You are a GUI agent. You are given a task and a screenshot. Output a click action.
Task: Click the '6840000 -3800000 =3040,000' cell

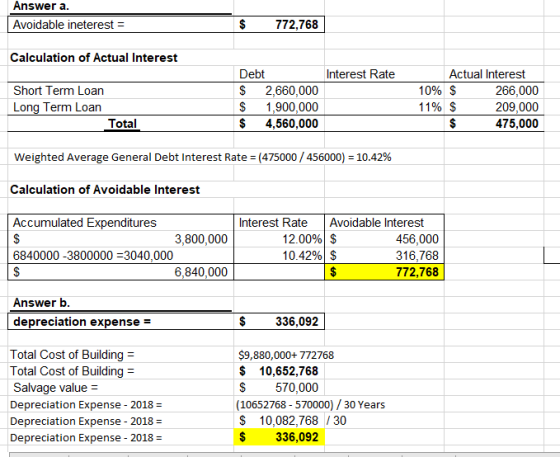tap(121, 256)
